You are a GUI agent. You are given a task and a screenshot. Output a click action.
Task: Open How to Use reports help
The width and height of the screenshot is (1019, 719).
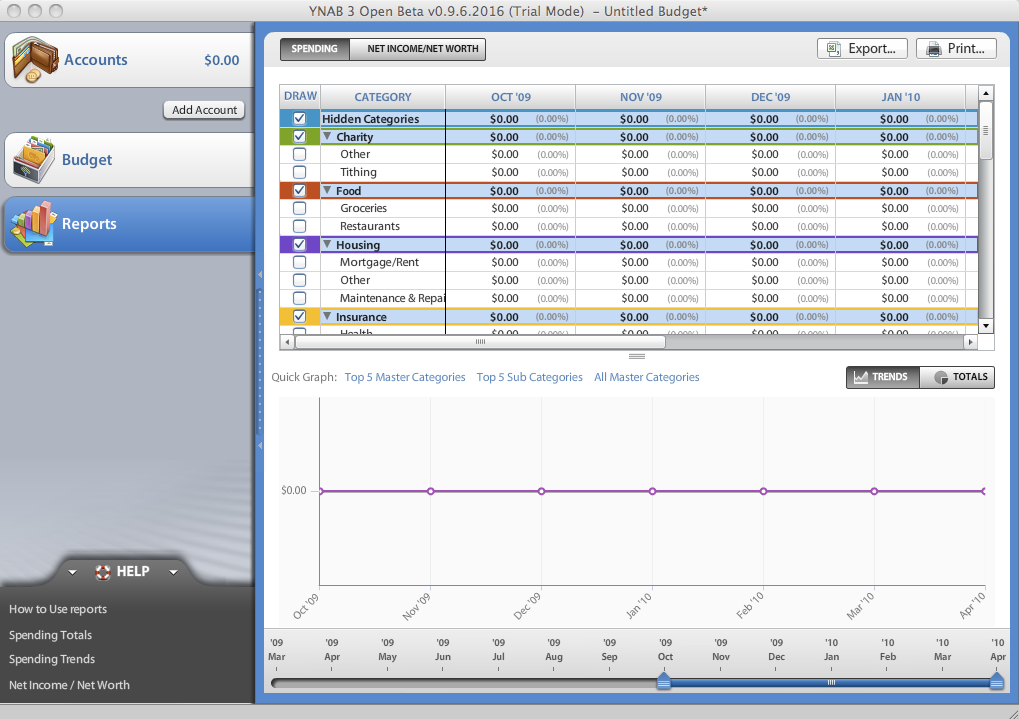click(x=58, y=609)
